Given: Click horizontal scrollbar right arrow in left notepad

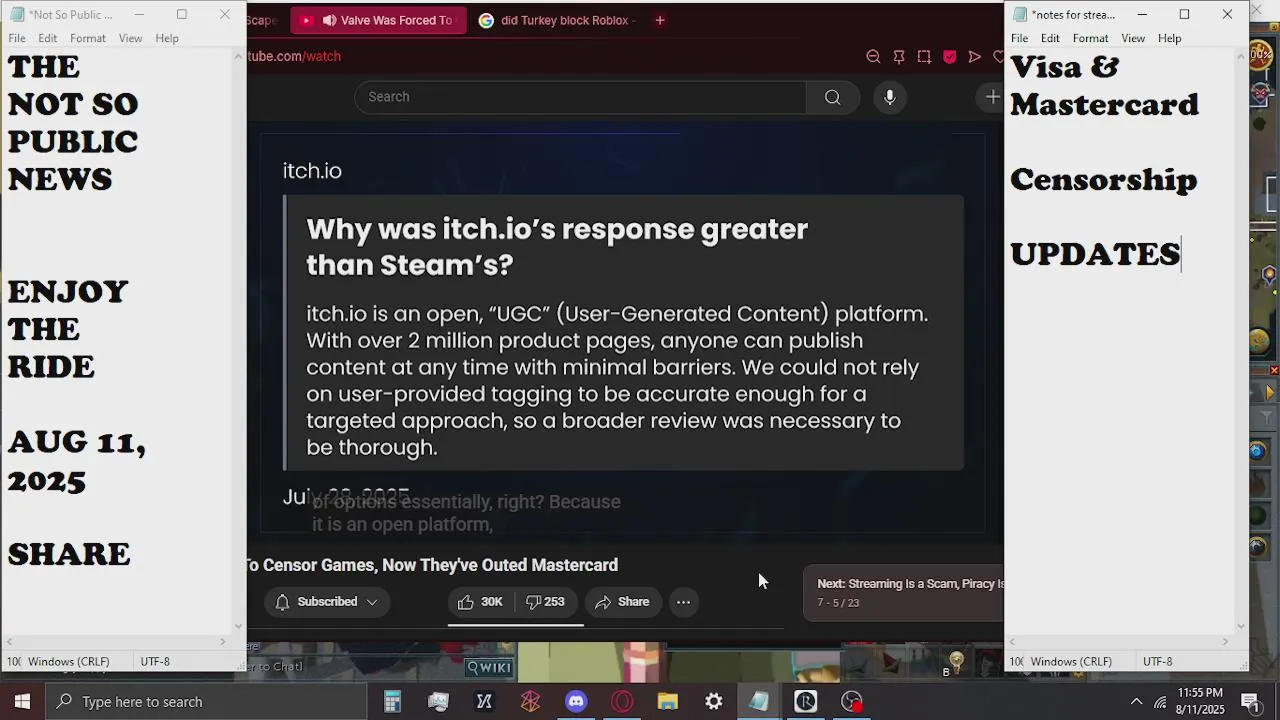Looking at the screenshot, I should click(223, 642).
